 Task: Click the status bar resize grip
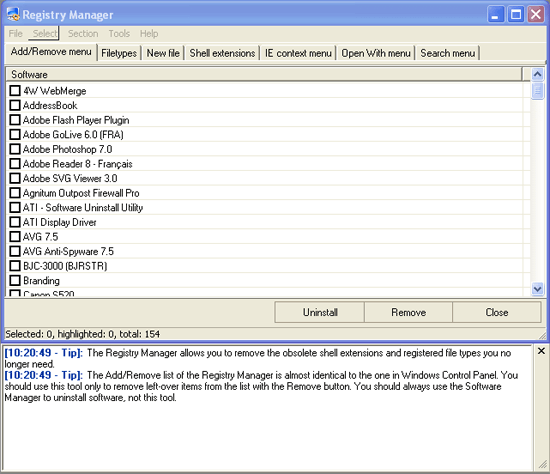pyautogui.click(x=542, y=335)
